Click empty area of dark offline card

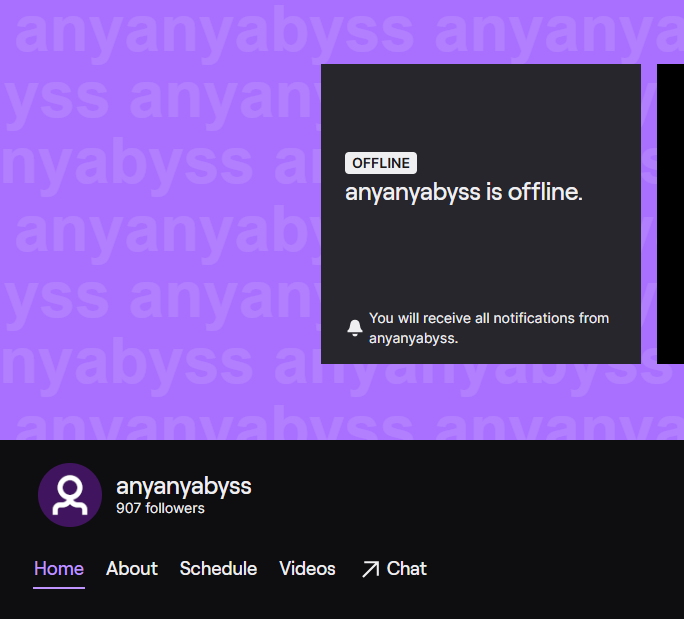pos(480,257)
